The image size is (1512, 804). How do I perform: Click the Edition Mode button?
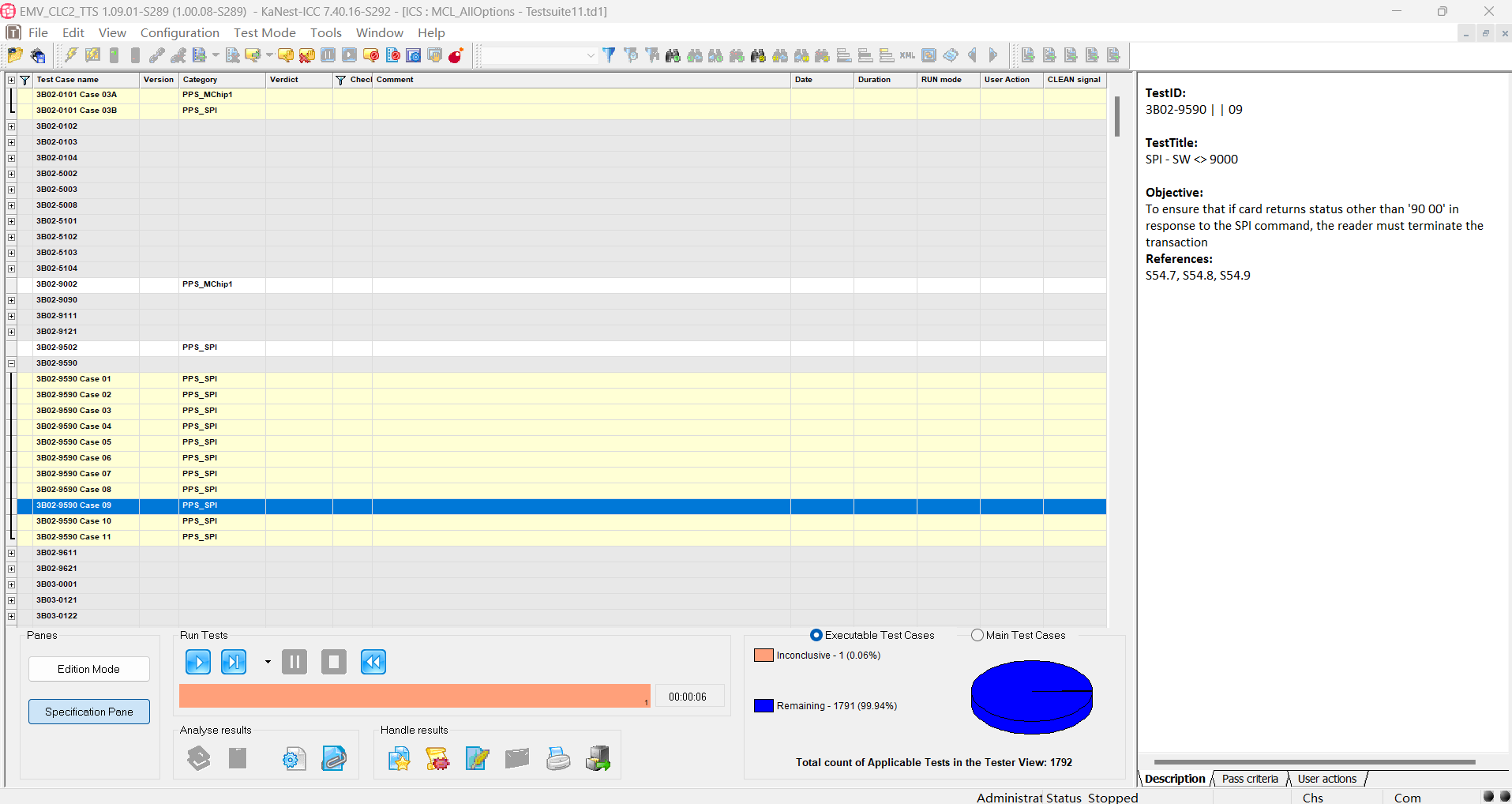click(89, 669)
